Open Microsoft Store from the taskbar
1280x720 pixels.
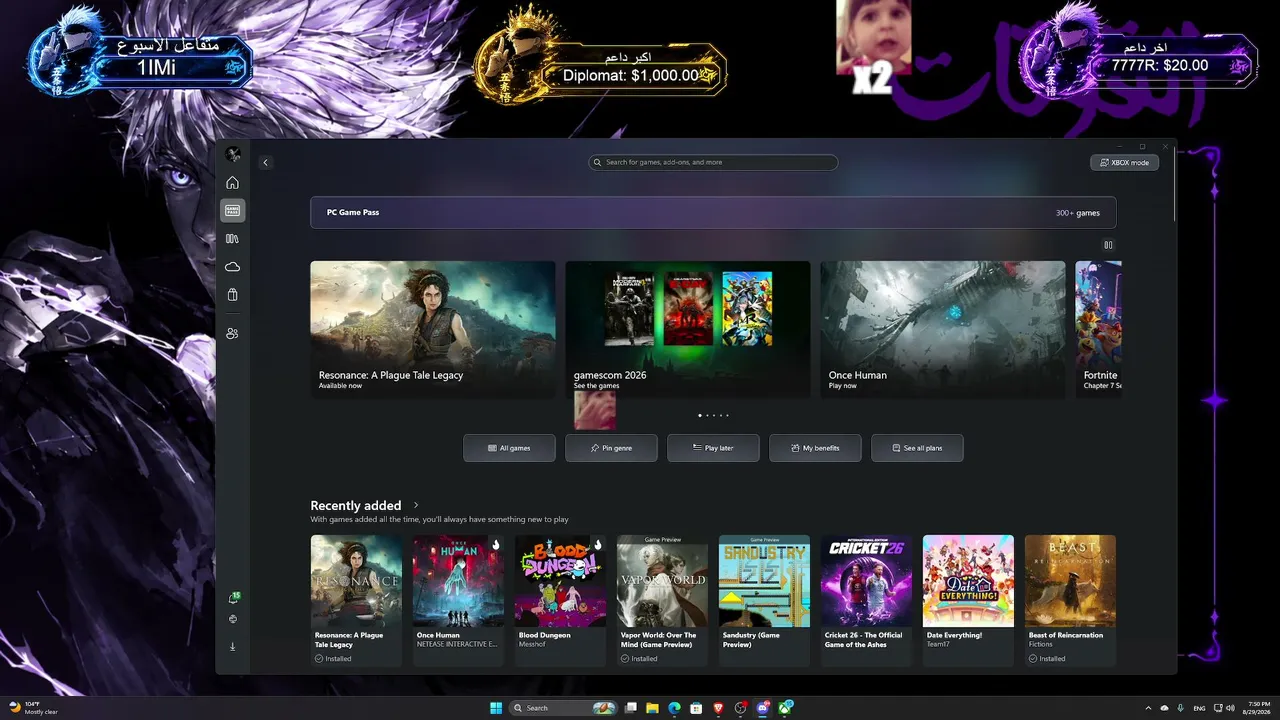696,708
